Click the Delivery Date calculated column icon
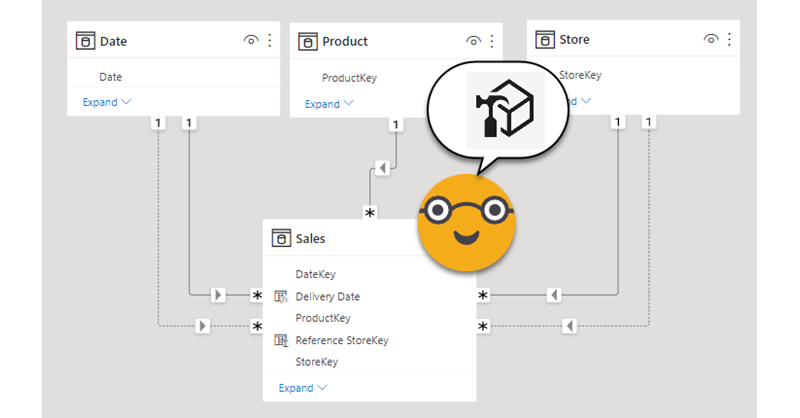Screen dimensions: 800x418 pyautogui.click(x=281, y=296)
